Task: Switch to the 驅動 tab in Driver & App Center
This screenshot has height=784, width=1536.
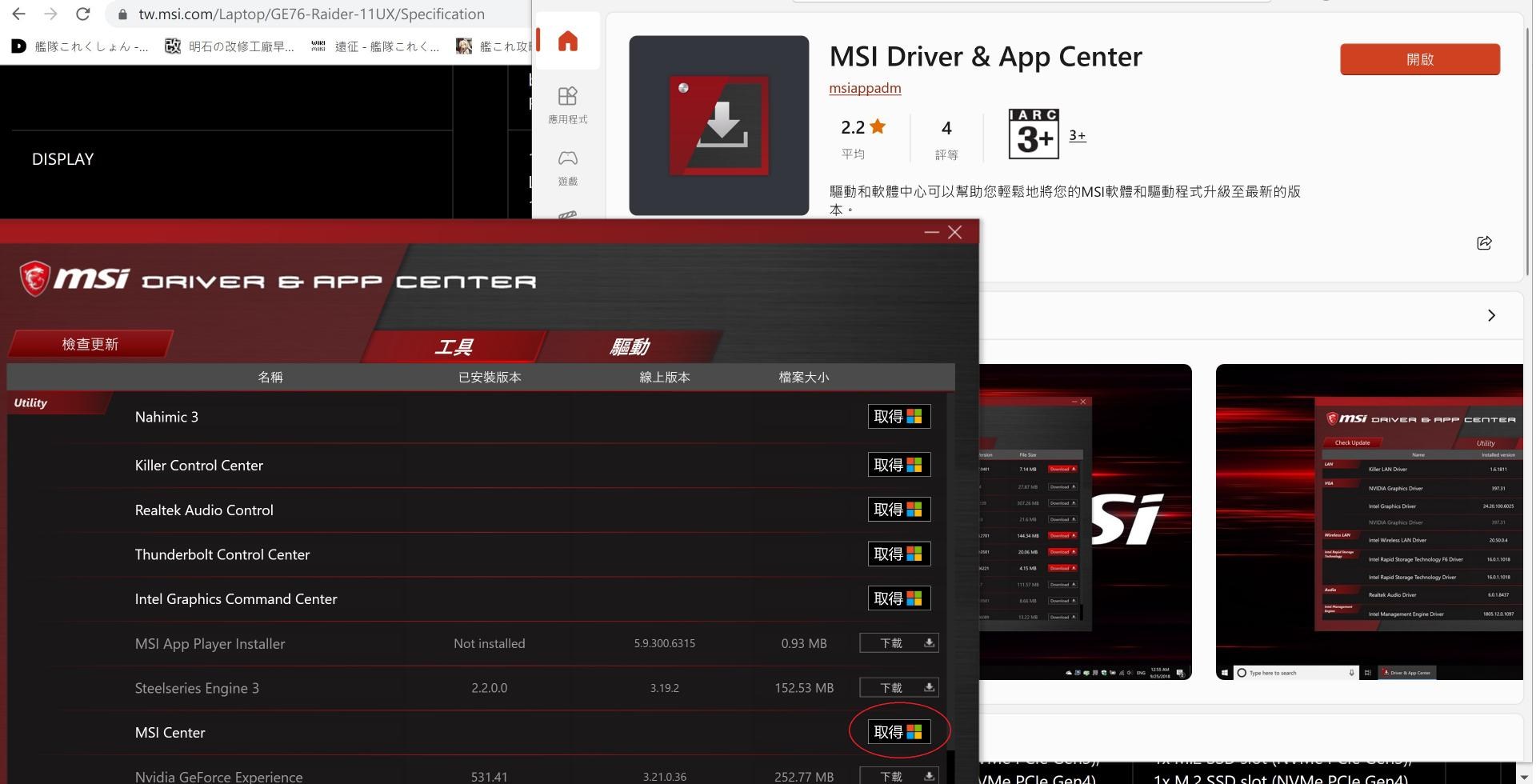Action: [632, 346]
